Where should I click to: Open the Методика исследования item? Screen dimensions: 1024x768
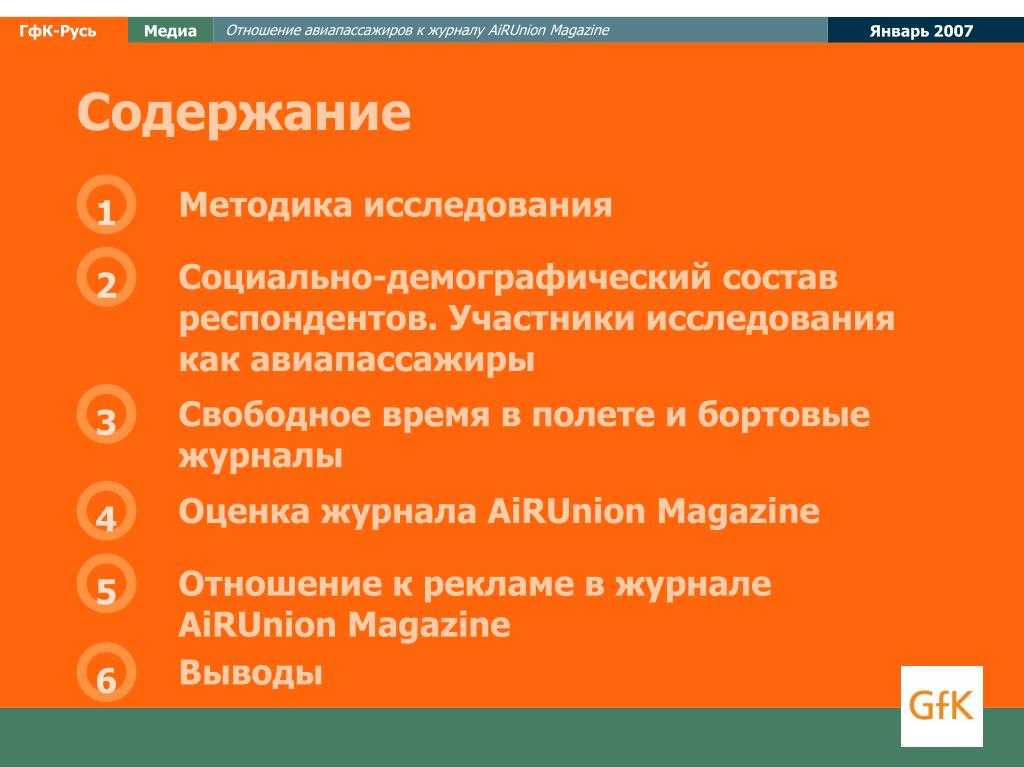click(x=395, y=205)
